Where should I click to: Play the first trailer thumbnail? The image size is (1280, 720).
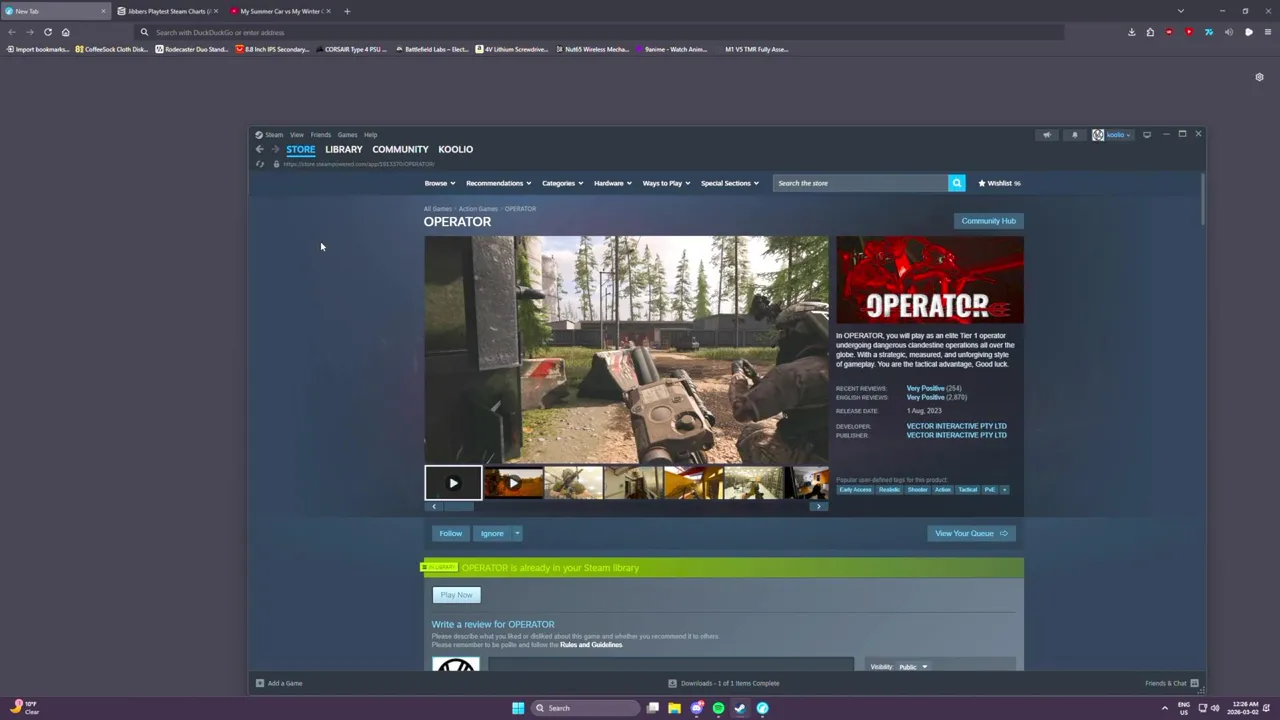pyautogui.click(x=453, y=483)
